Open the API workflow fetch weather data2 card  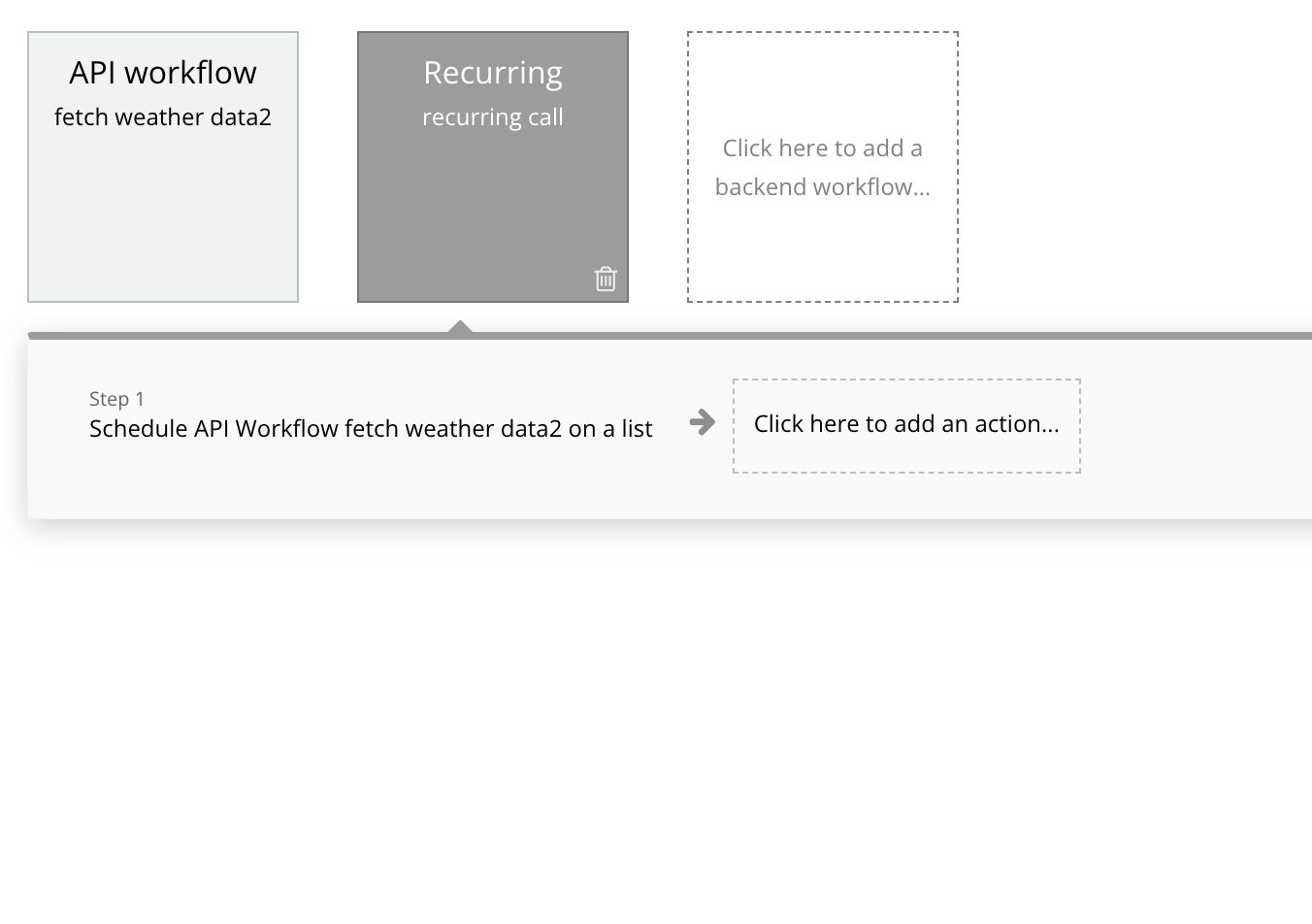tap(163, 167)
